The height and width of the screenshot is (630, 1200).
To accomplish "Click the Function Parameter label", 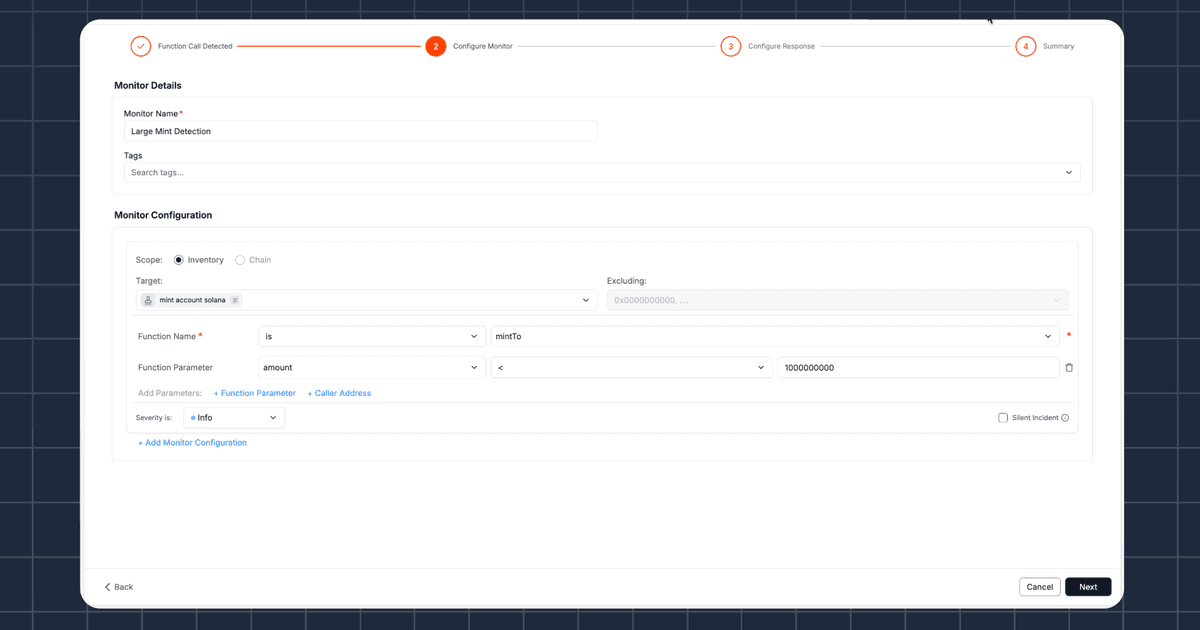I will pyautogui.click(x=175, y=368).
